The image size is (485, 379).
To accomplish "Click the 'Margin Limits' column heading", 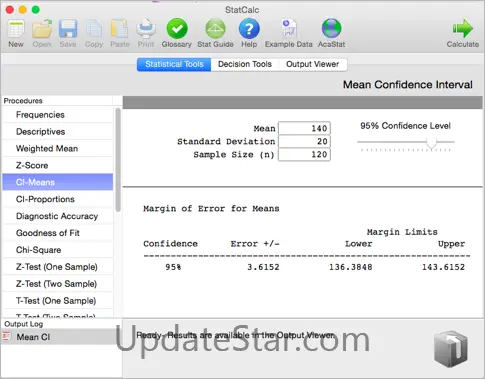I will pos(402,232).
